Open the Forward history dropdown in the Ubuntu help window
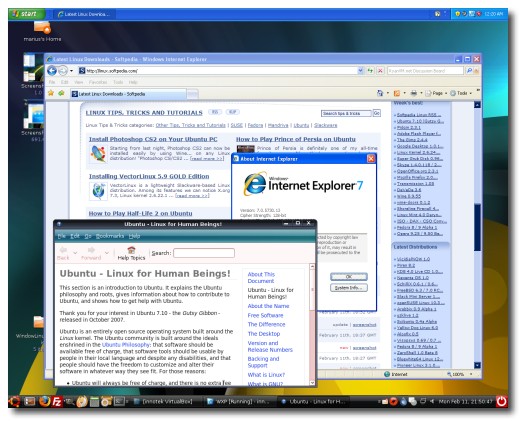Screen dimensions: 521x421 point(107,253)
